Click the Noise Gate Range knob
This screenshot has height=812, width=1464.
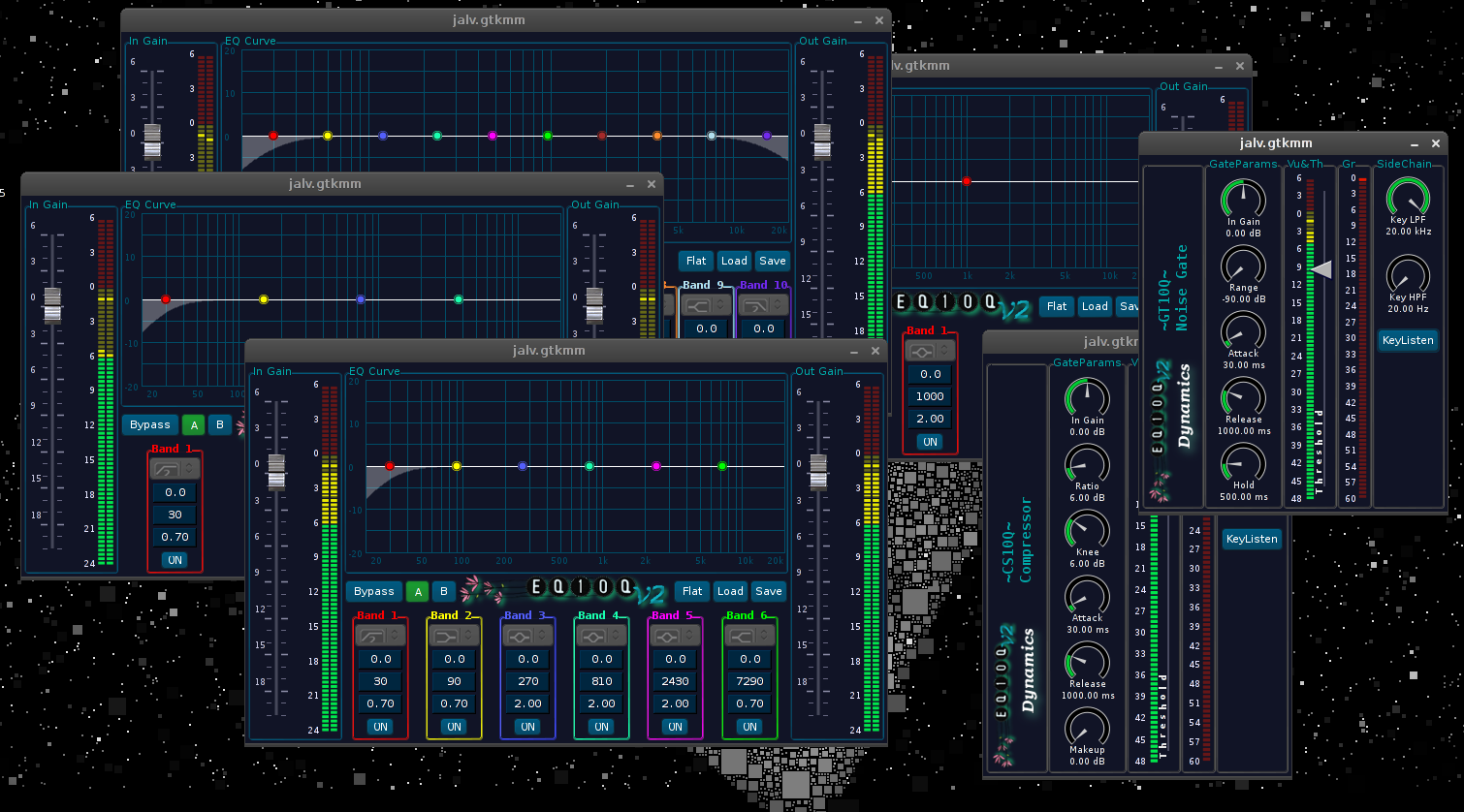(1243, 265)
